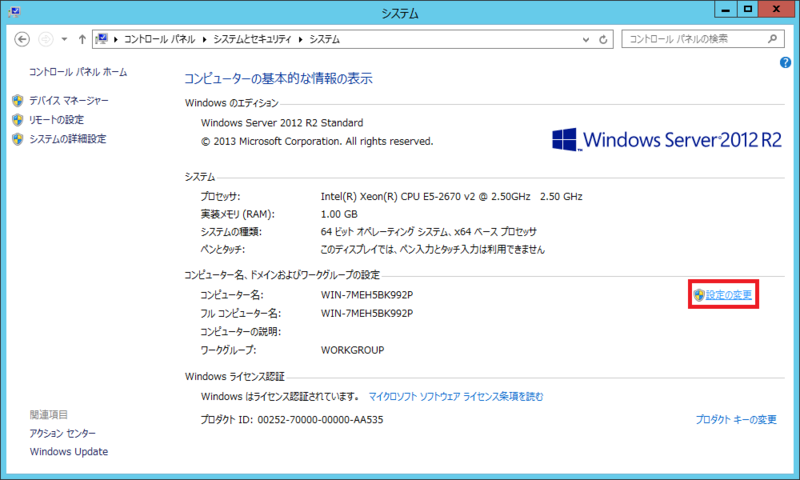The image size is (800, 480).
Task: Select システム breadcrumb in address bar
Action: (324, 39)
